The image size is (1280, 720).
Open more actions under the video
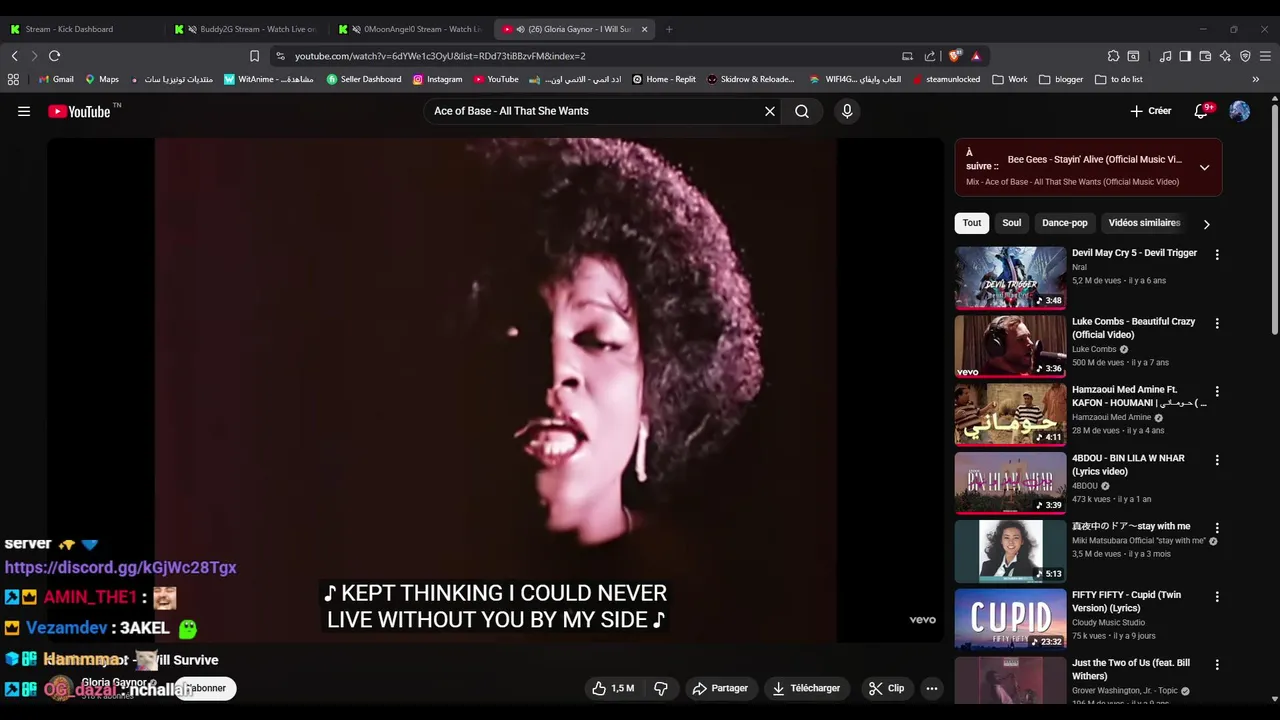point(932,688)
